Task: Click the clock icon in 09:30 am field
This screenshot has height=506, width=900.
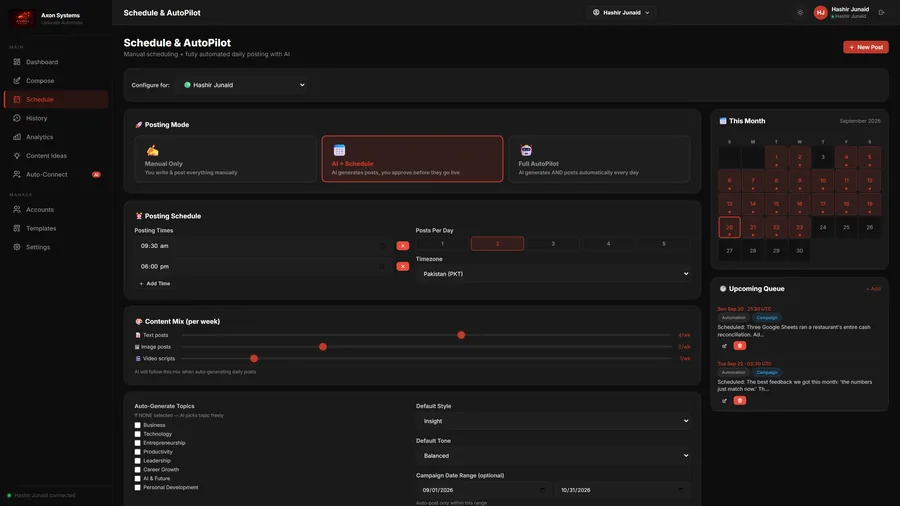Action: pyautogui.click(x=382, y=246)
